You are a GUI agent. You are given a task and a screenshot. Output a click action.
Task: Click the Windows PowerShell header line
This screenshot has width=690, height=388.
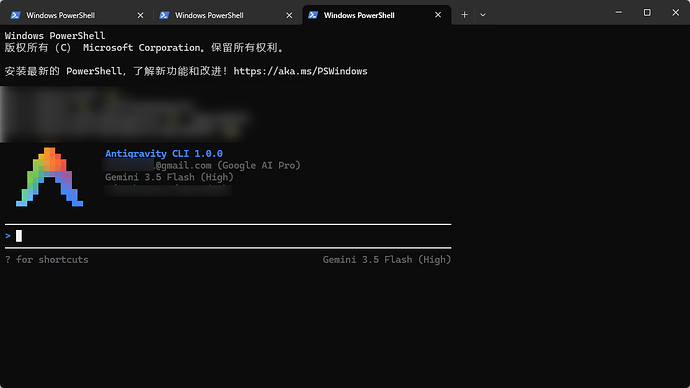point(55,36)
